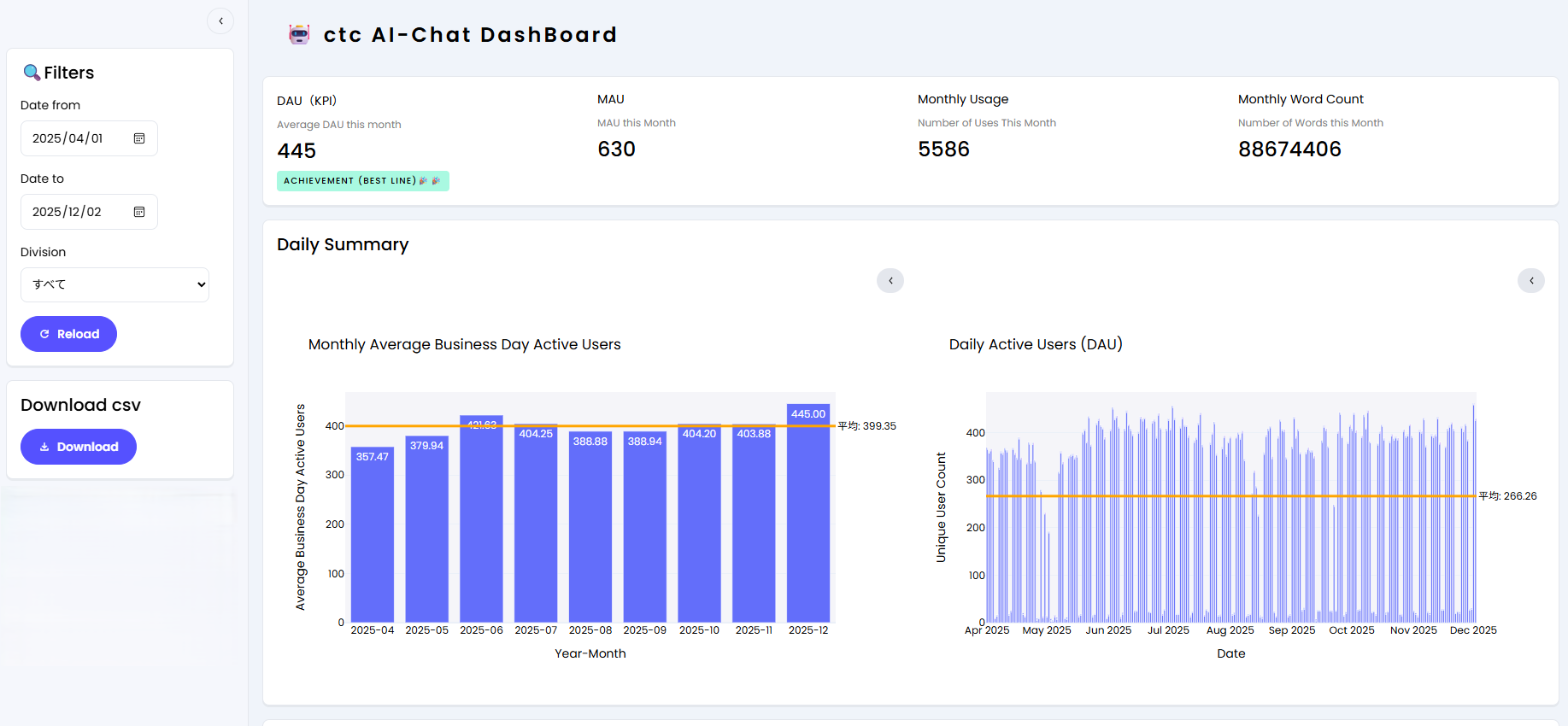The width and height of the screenshot is (1568, 726).
Task: Click the Number of Words this Month subtitle
Action: tap(1311, 123)
